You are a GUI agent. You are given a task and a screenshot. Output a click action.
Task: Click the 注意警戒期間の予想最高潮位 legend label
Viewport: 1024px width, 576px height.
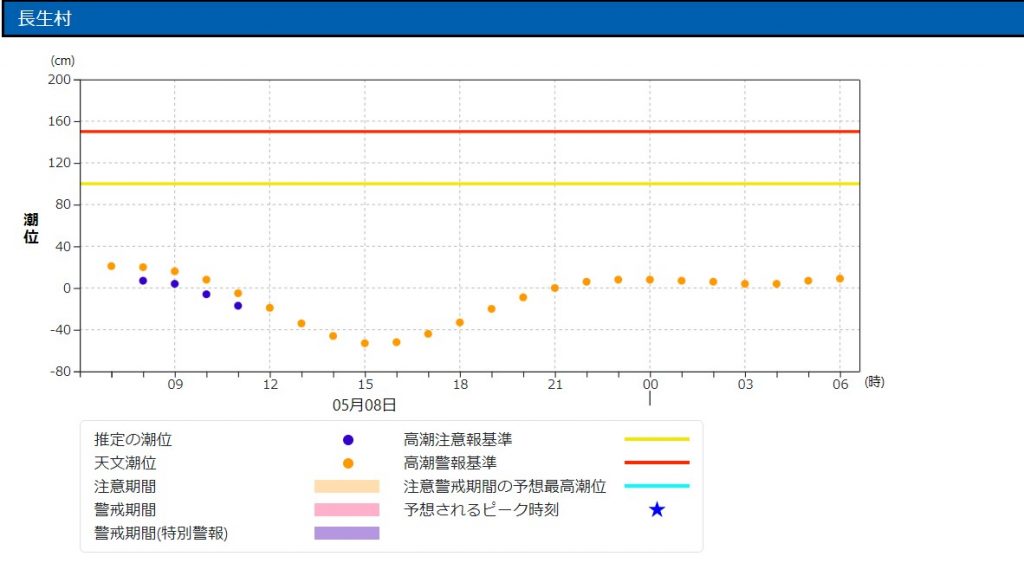pos(505,487)
